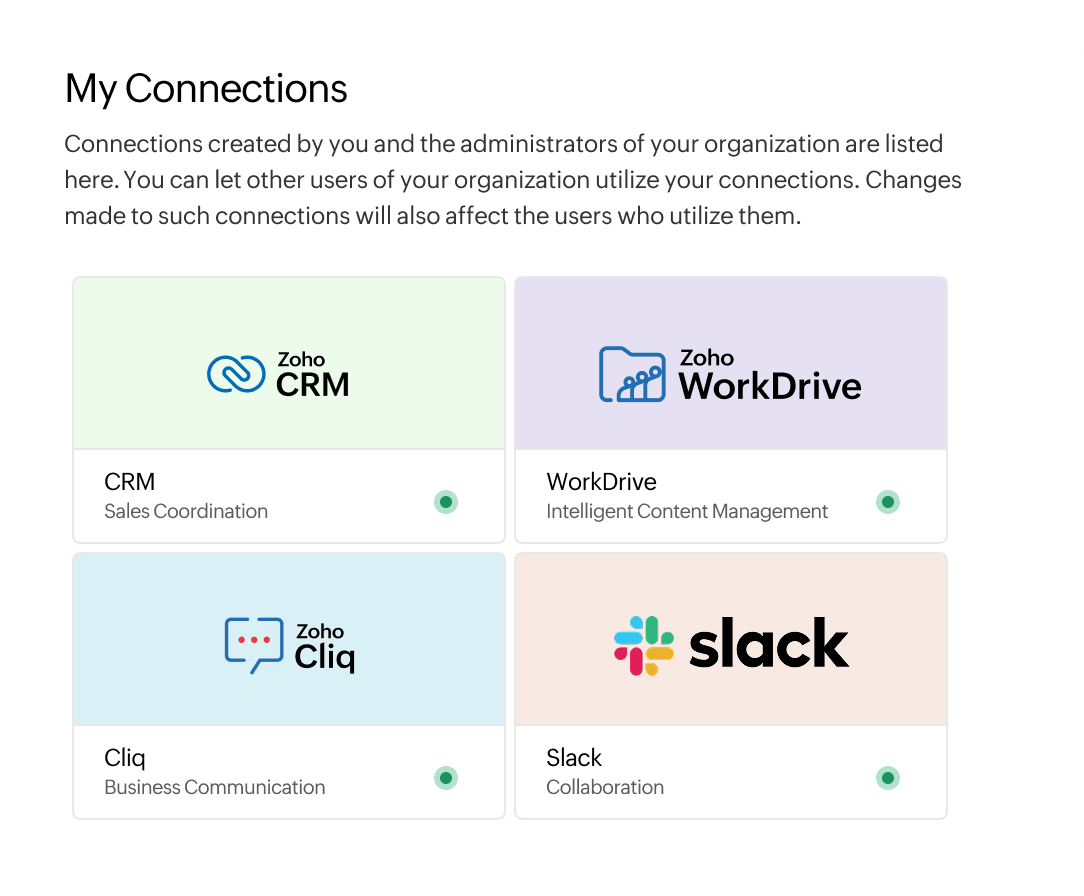1084x896 pixels.
Task: Toggle the Cliq connection status indicator
Action: click(x=446, y=777)
